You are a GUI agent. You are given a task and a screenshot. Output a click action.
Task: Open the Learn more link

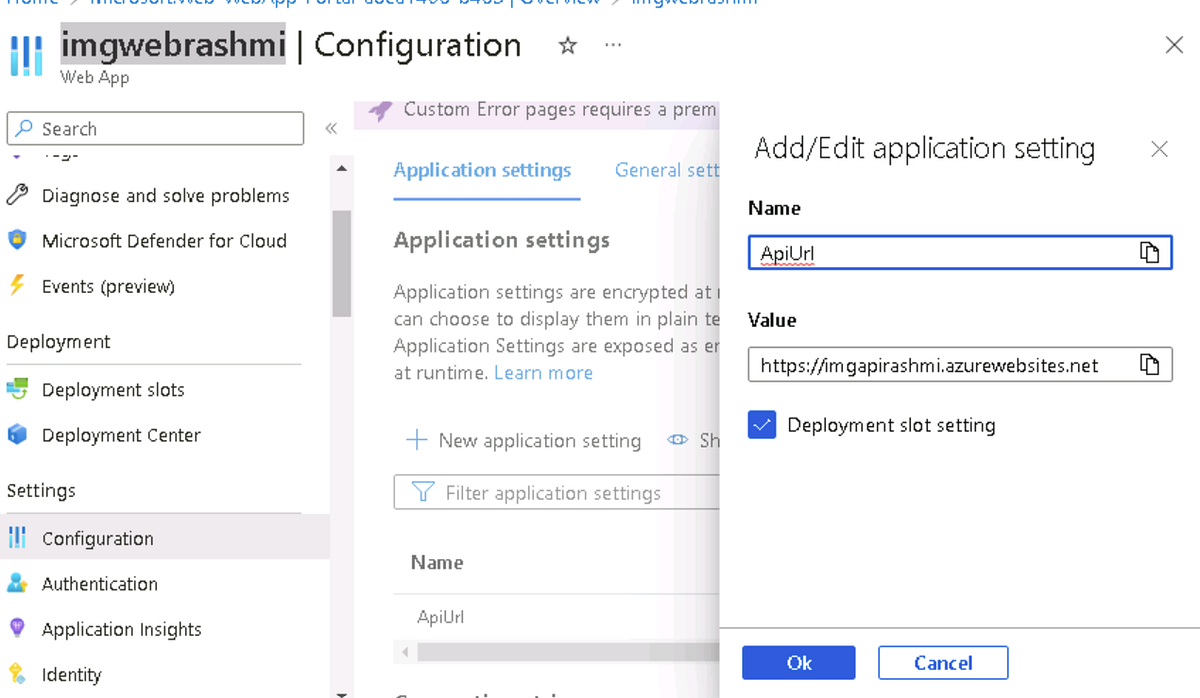click(543, 372)
